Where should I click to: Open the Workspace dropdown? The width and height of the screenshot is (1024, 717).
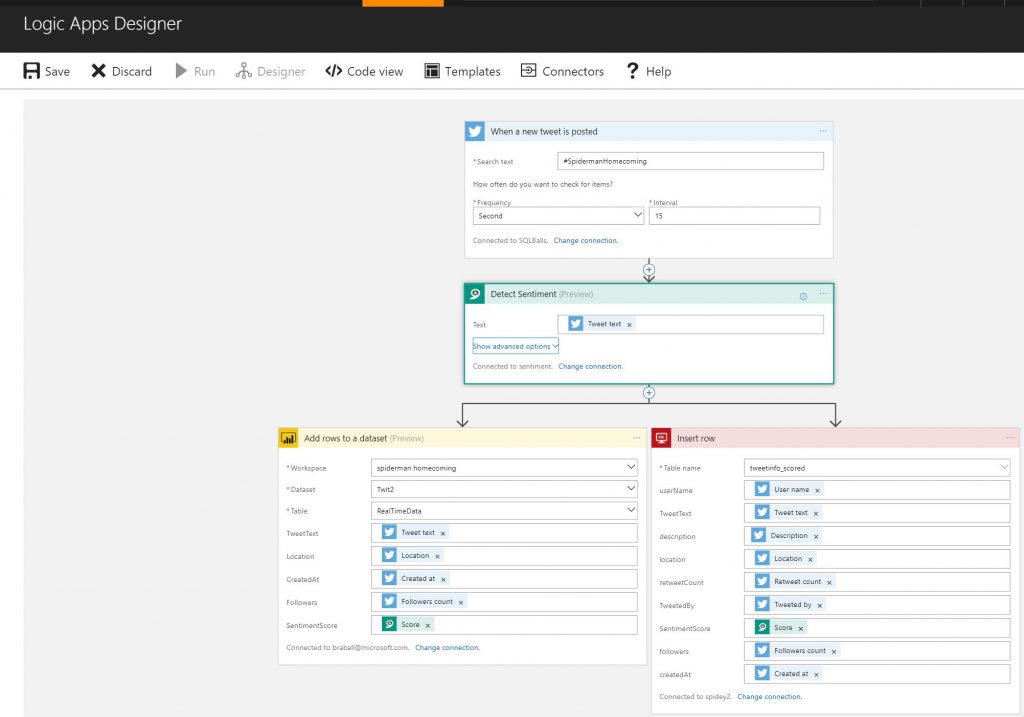coord(504,468)
